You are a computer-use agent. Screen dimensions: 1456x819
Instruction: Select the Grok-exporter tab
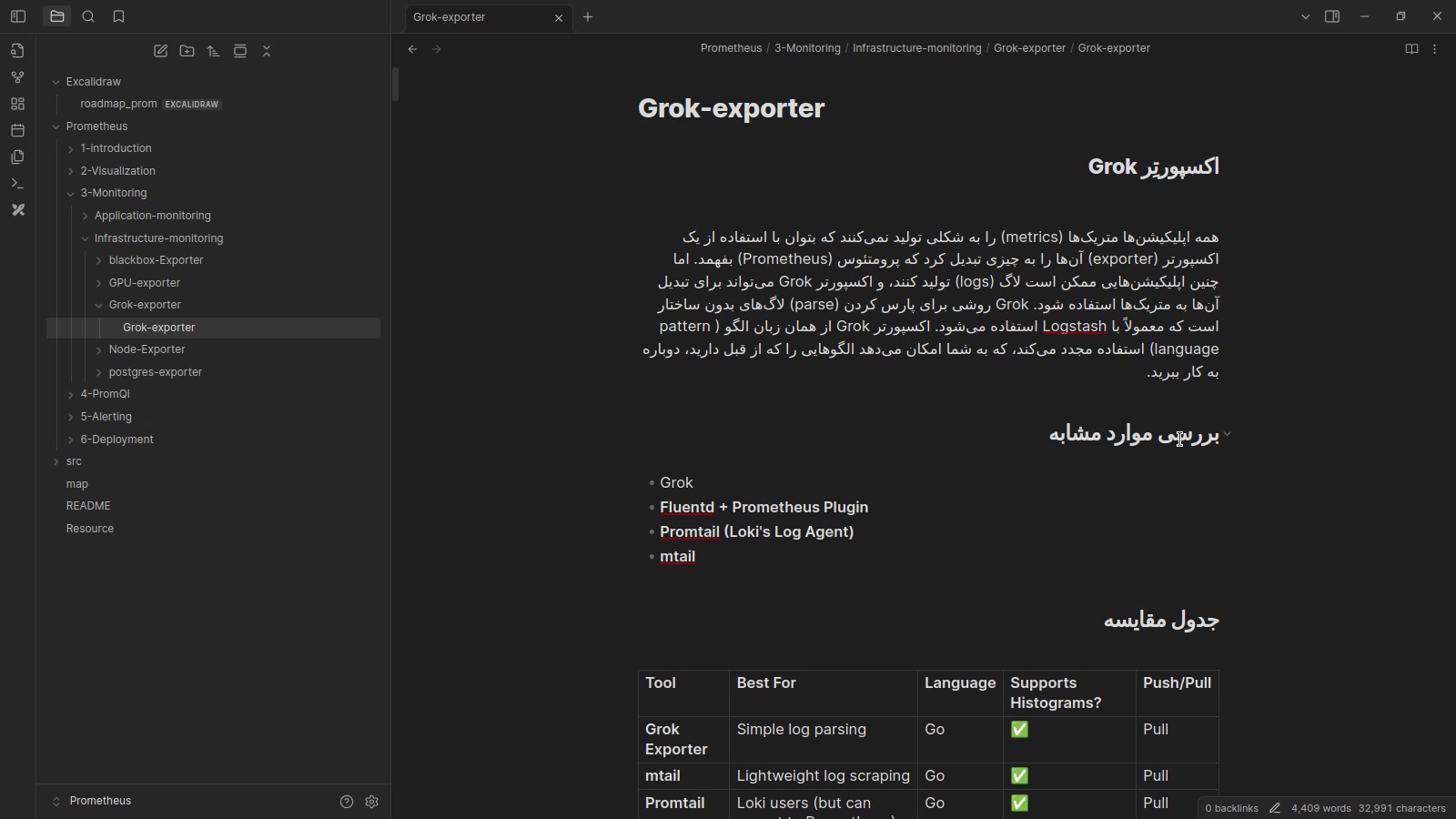[x=488, y=17]
